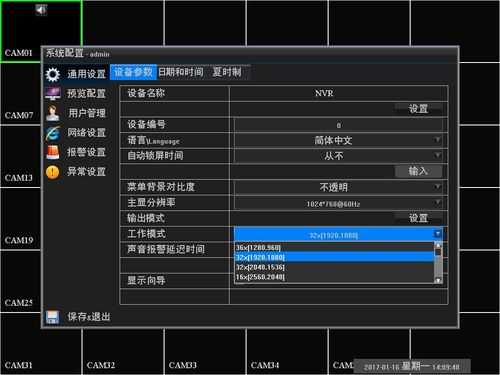This screenshot has width=500, height=375.
Task: Select 预览配置 menu label
Action: point(87,94)
